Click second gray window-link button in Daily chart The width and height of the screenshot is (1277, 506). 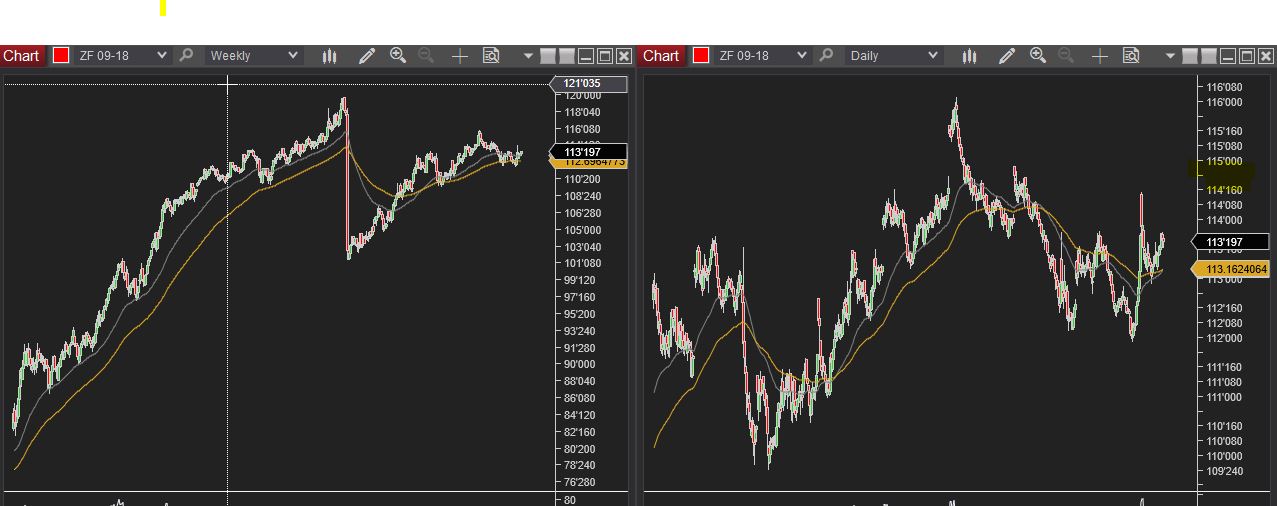click(x=1207, y=56)
